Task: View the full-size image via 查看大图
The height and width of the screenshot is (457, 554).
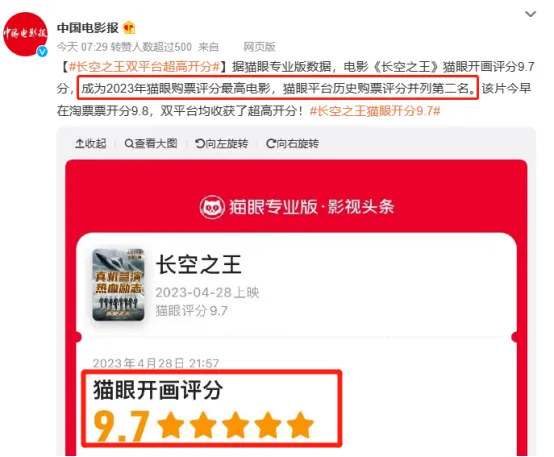Action: coord(151,143)
